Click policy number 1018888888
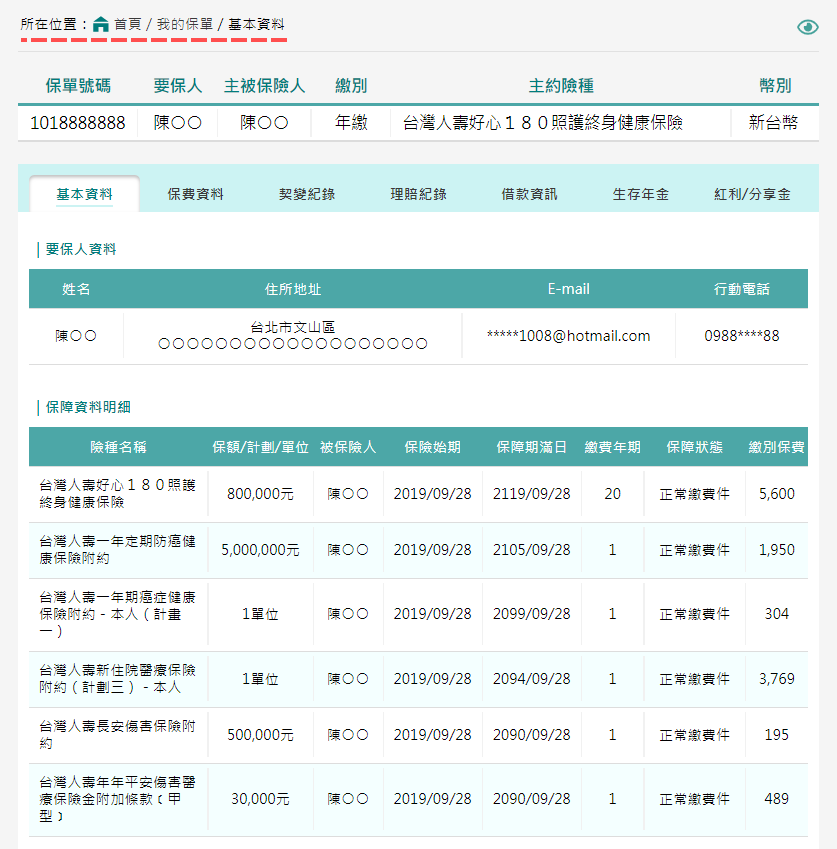Screen dimensions: 837x849 77,123
